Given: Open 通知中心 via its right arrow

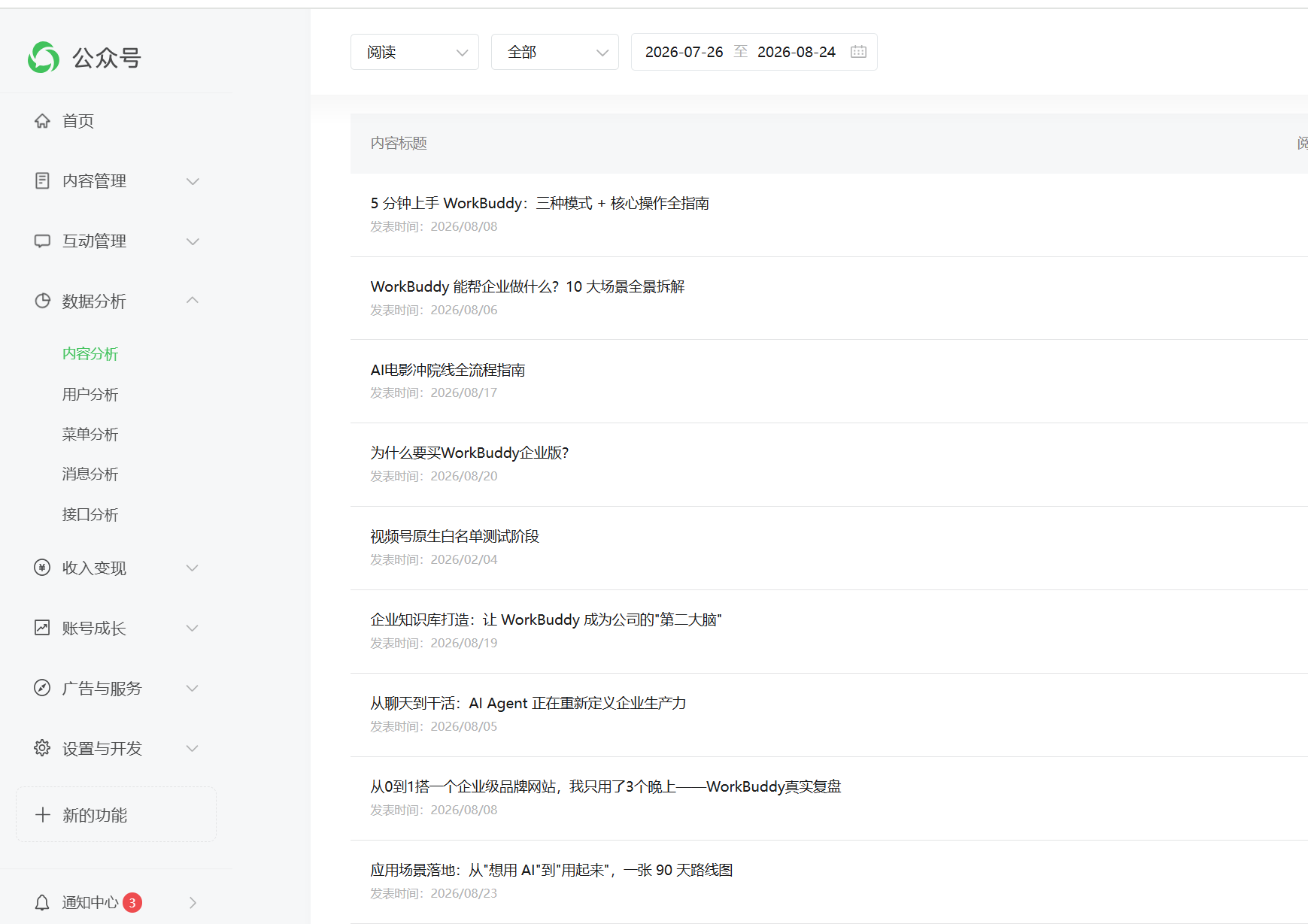Looking at the screenshot, I should click(193, 903).
